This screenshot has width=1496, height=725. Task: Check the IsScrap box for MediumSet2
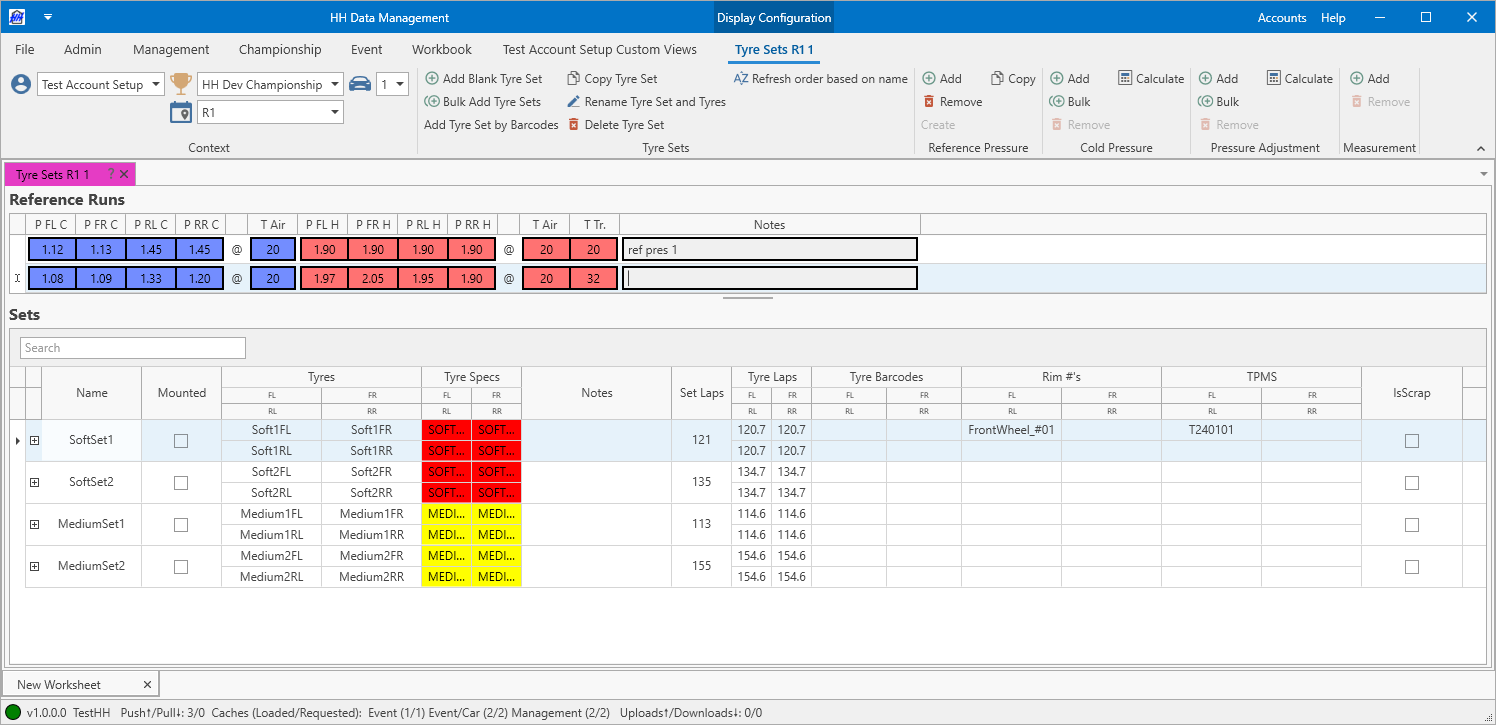pyautogui.click(x=1411, y=567)
